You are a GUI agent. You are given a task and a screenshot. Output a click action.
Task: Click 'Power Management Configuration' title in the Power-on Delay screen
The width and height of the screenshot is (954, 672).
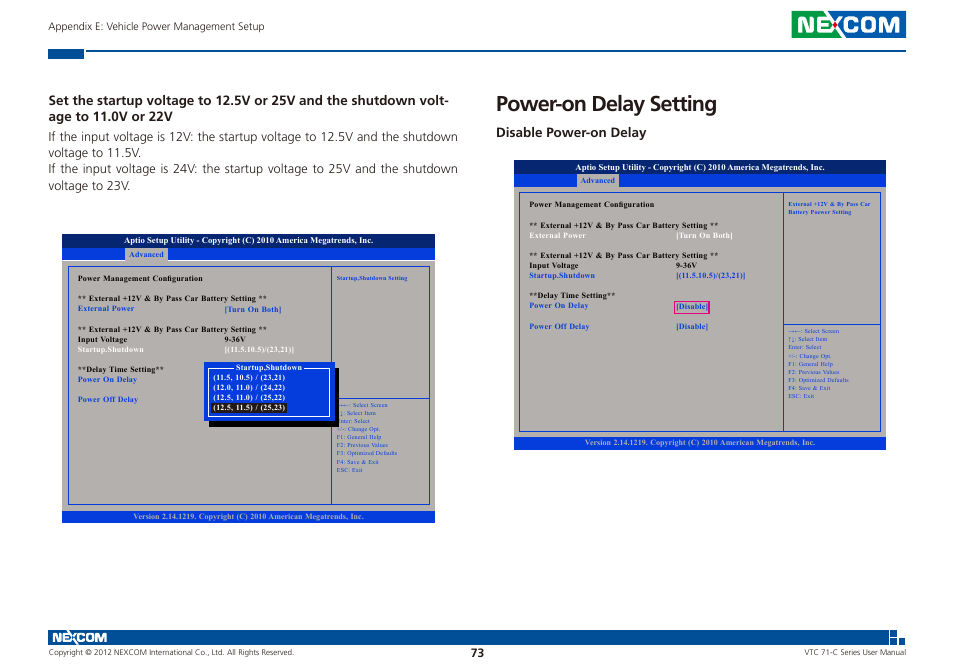(x=591, y=204)
